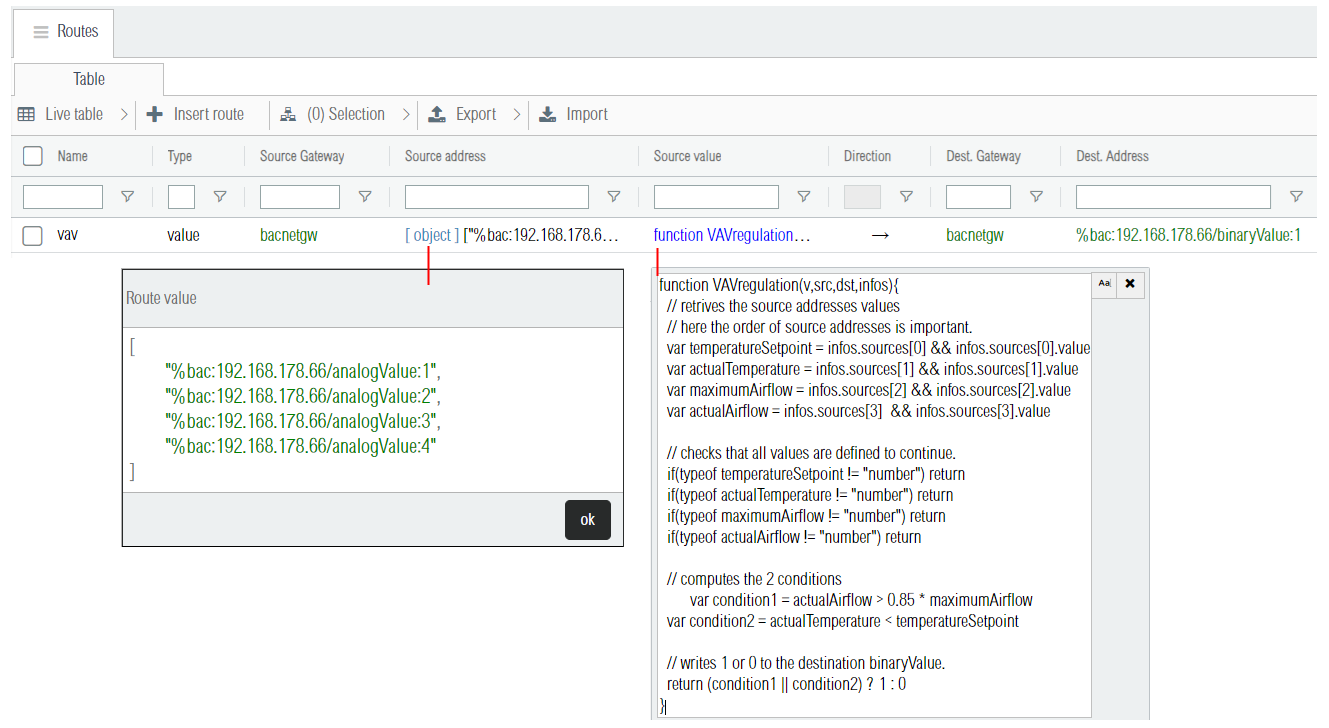This screenshot has height=728, width=1329.
Task: Switch to the Table tab
Action: click(88, 79)
